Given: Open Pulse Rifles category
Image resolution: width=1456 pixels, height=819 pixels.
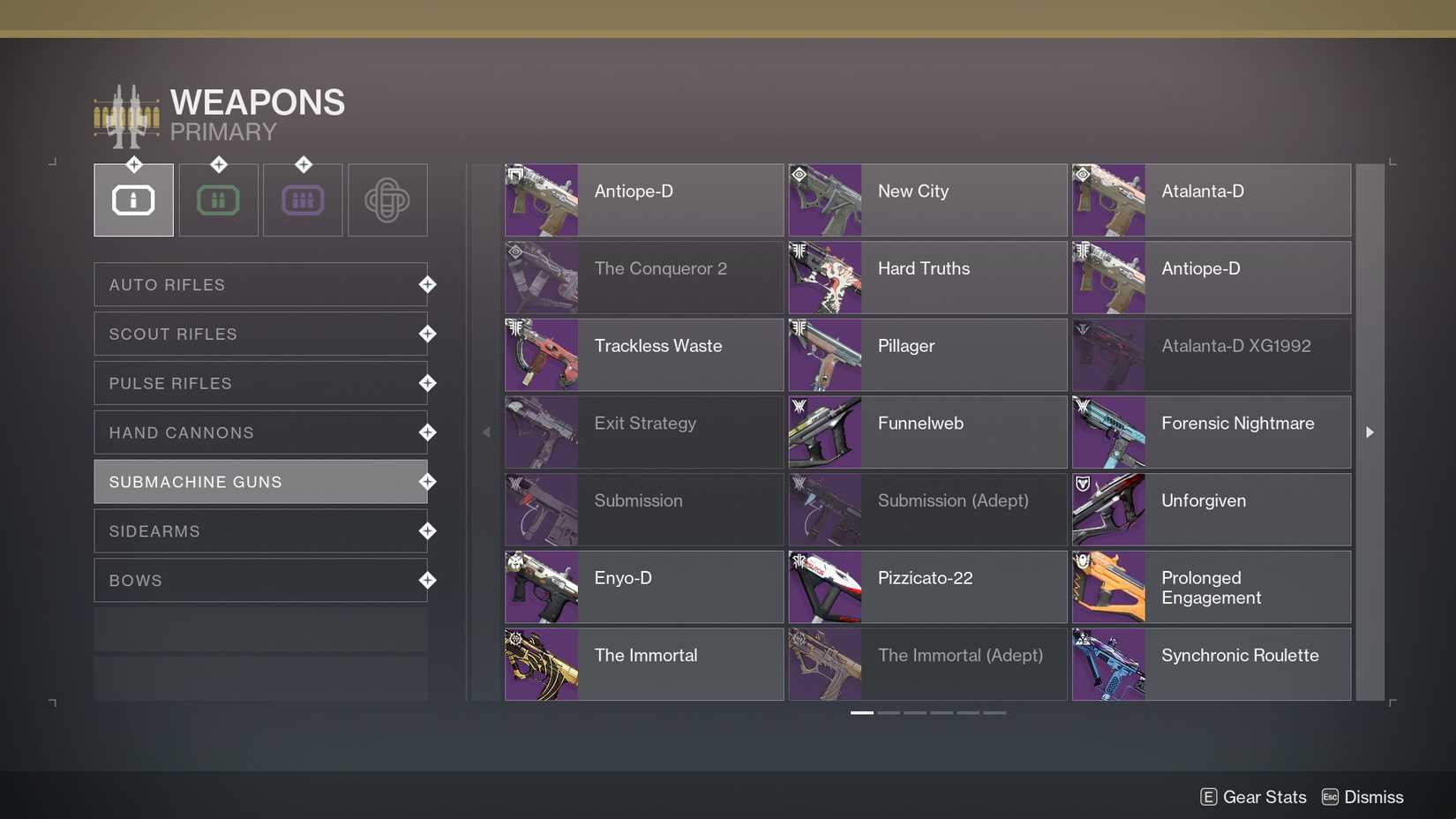Looking at the screenshot, I should point(260,383).
